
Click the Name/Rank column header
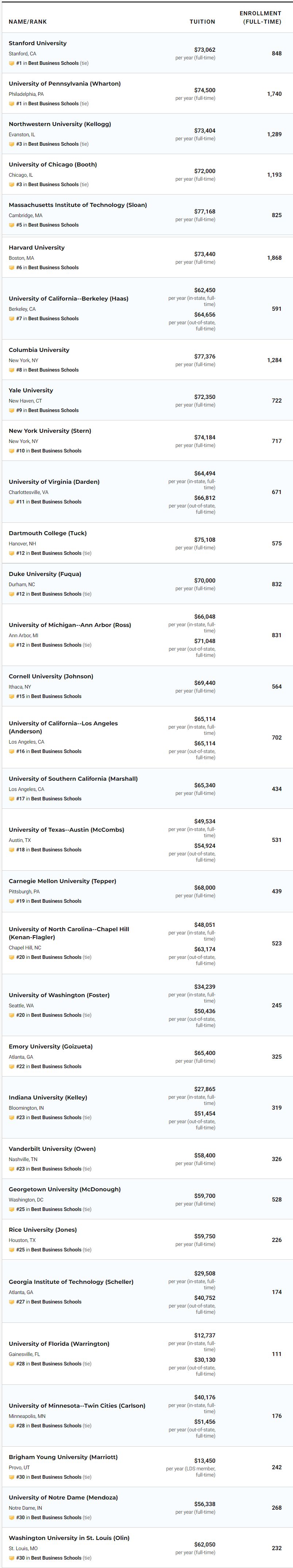pyautogui.click(x=27, y=22)
